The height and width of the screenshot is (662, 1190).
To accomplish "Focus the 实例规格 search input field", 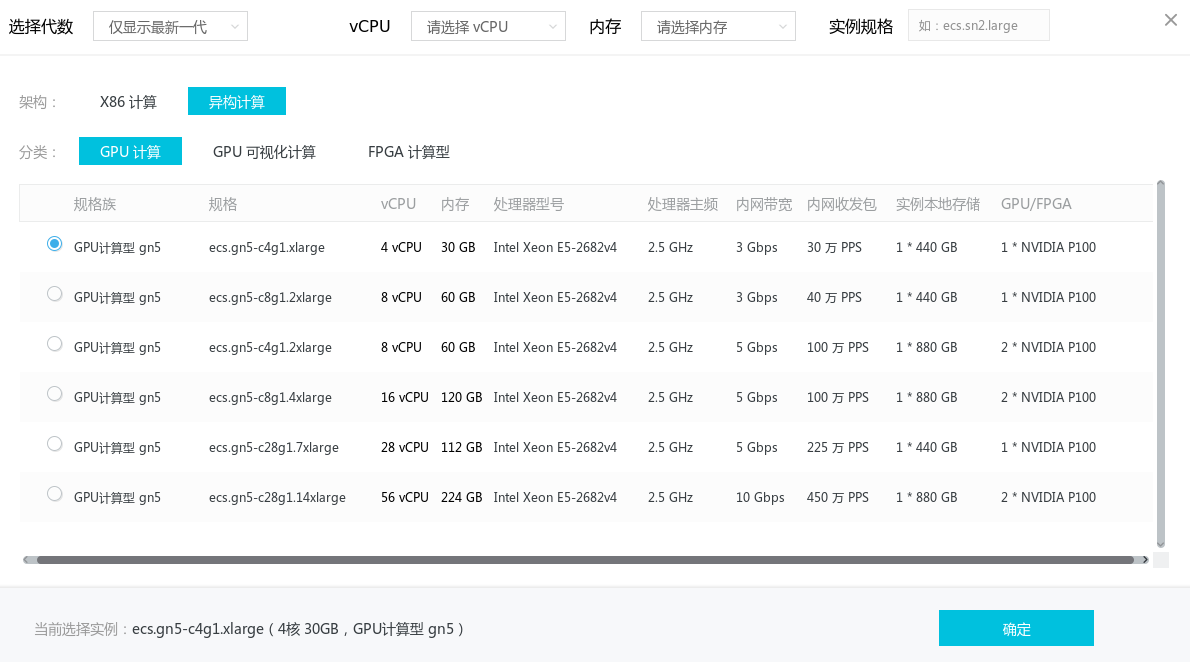I will click(978, 26).
